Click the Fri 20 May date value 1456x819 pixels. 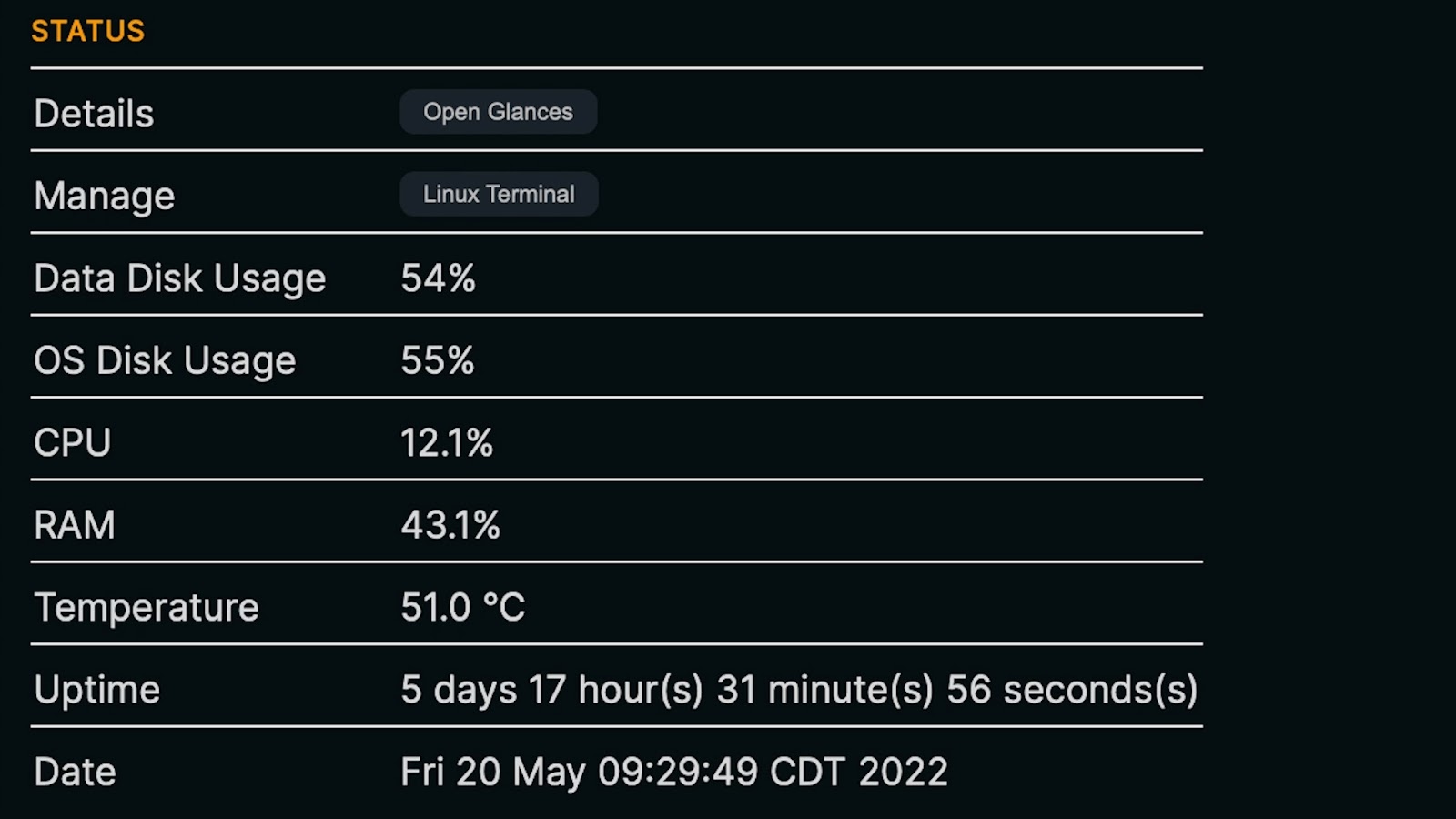click(x=492, y=772)
